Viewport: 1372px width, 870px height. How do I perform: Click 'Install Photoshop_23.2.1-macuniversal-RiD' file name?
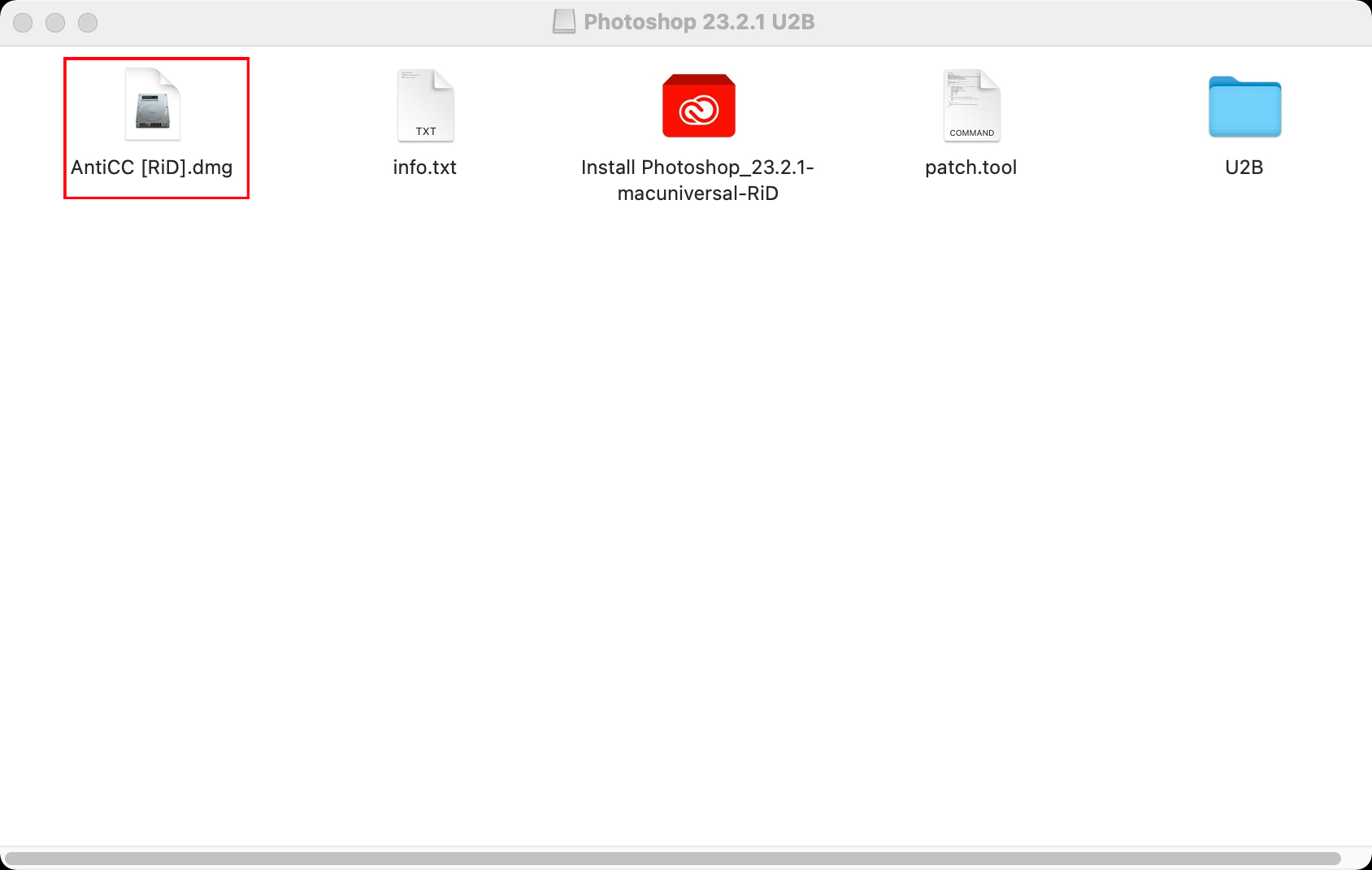tap(698, 181)
